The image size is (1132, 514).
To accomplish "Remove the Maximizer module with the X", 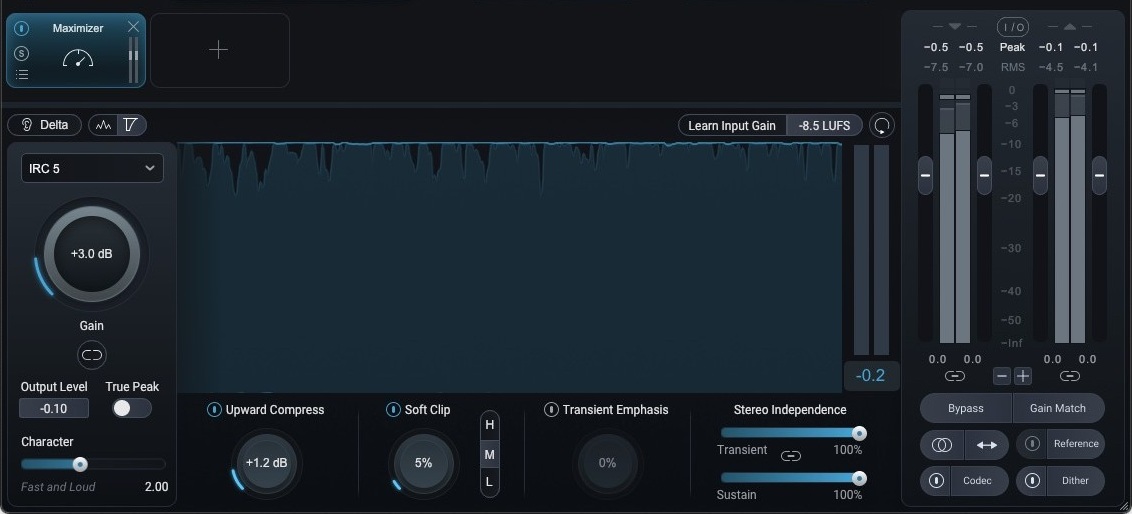I will (x=133, y=27).
